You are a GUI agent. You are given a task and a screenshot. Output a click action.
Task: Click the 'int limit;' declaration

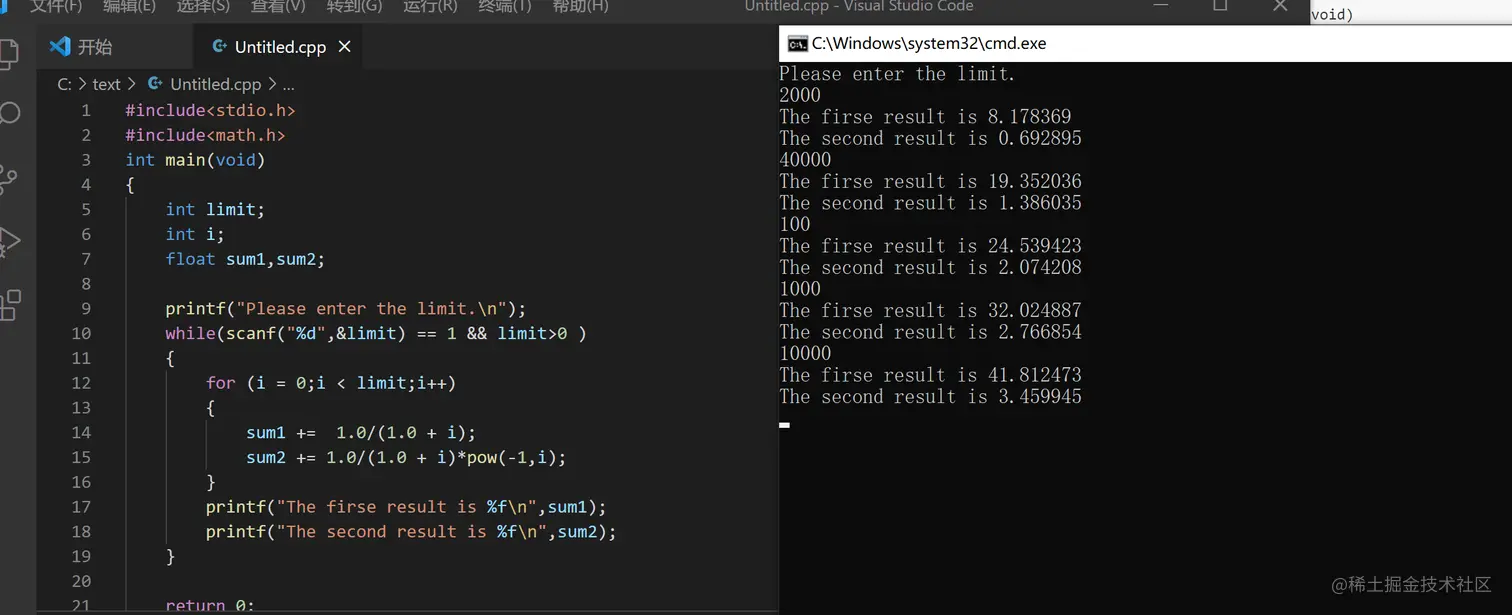tap(215, 209)
